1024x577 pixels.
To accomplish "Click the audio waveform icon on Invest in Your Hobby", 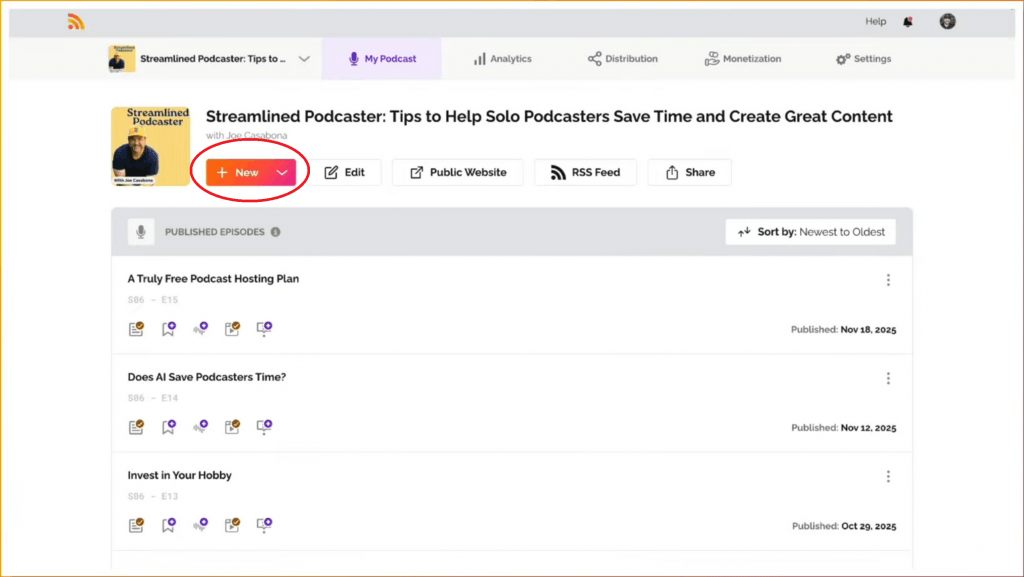I will [x=201, y=525].
